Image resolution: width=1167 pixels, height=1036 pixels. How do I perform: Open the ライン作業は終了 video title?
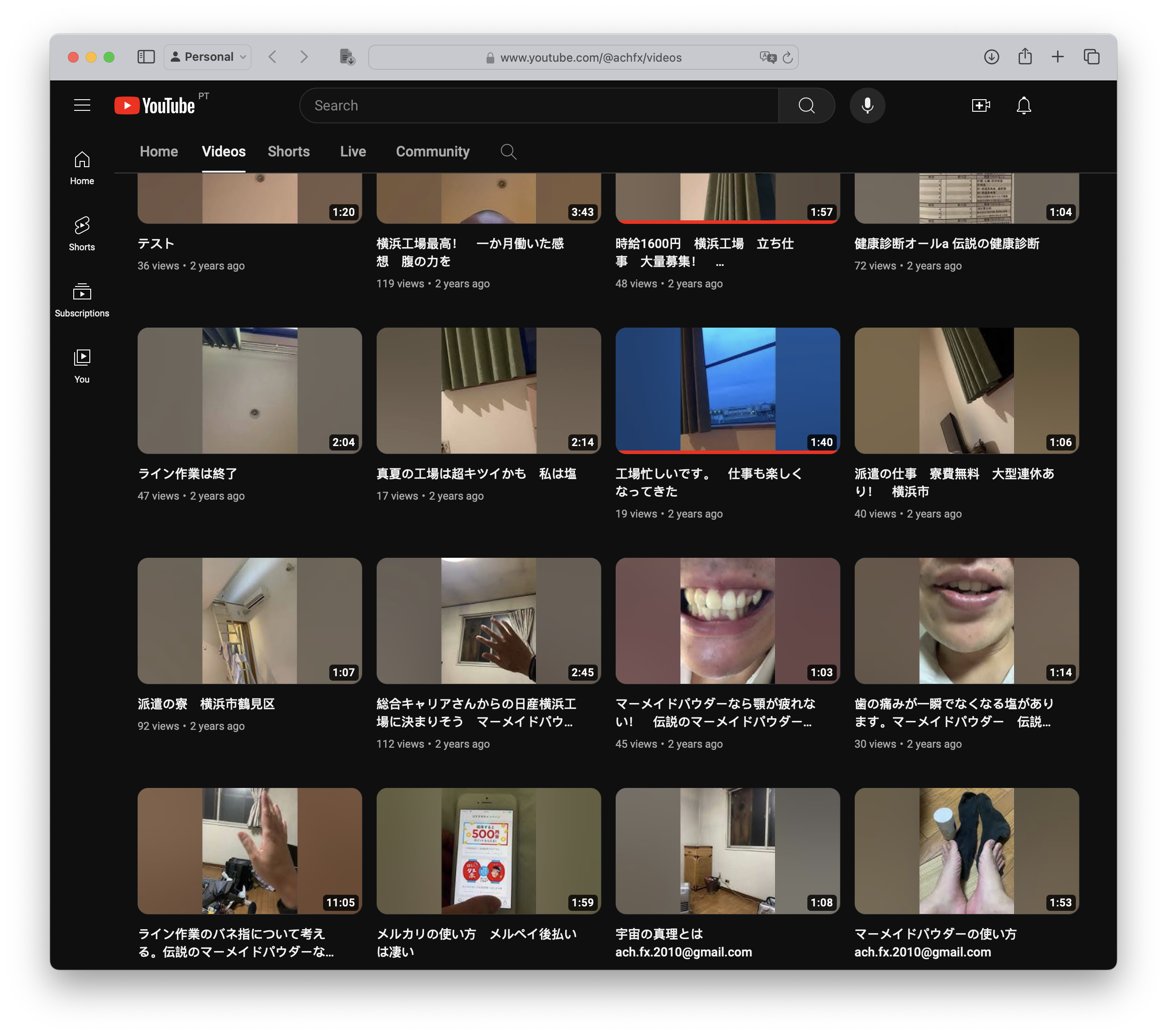[x=188, y=473]
